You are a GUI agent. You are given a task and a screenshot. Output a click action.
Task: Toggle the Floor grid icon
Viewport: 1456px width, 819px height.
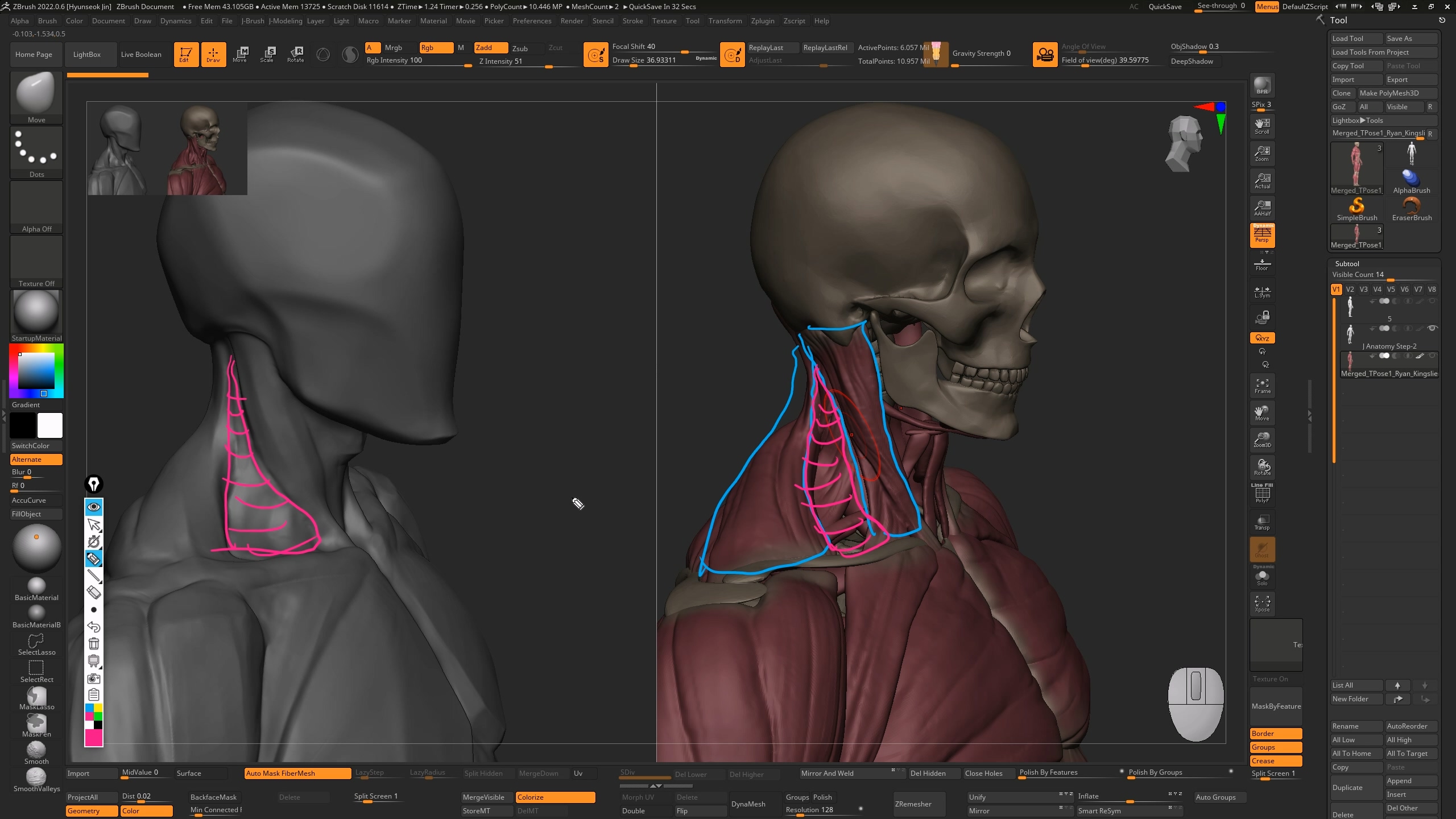[x=1262, y=264]
